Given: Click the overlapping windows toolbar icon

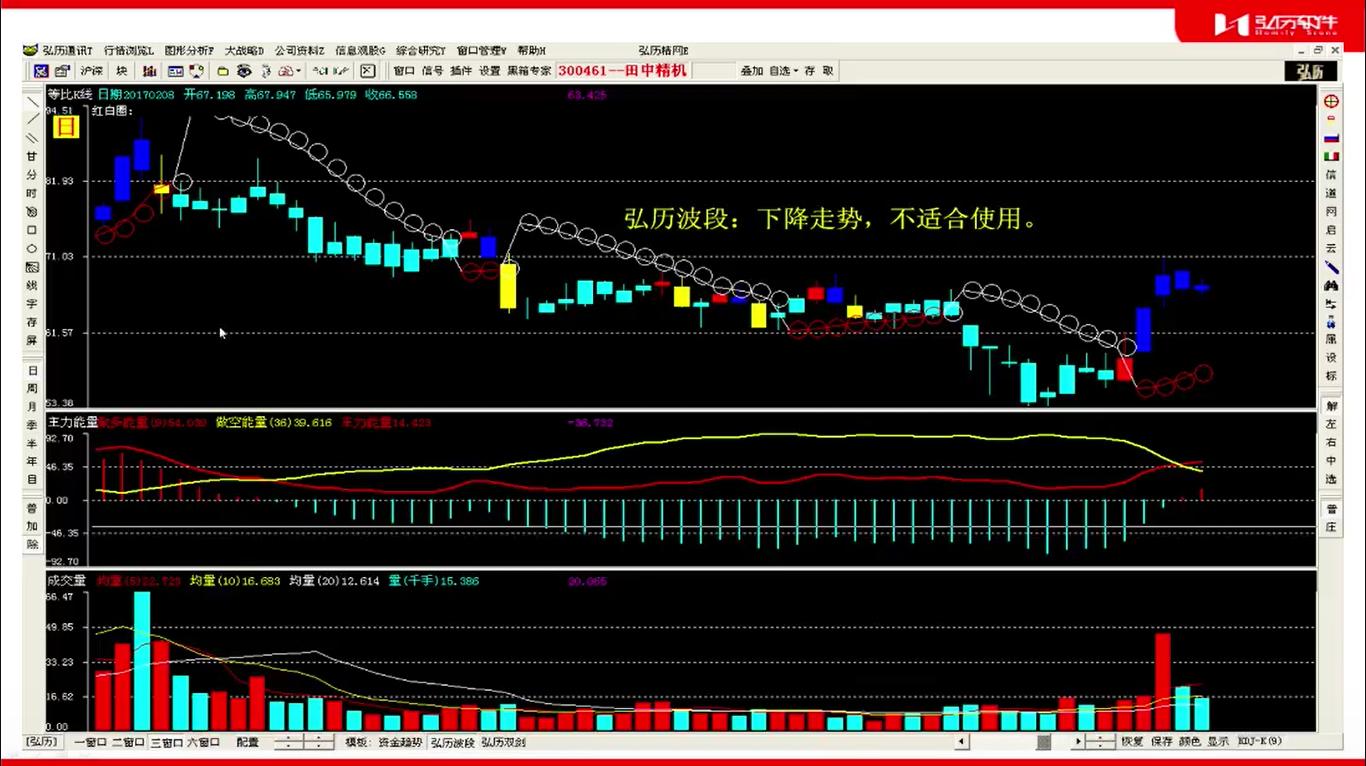Looking at the screenshot, I should 62,71.
